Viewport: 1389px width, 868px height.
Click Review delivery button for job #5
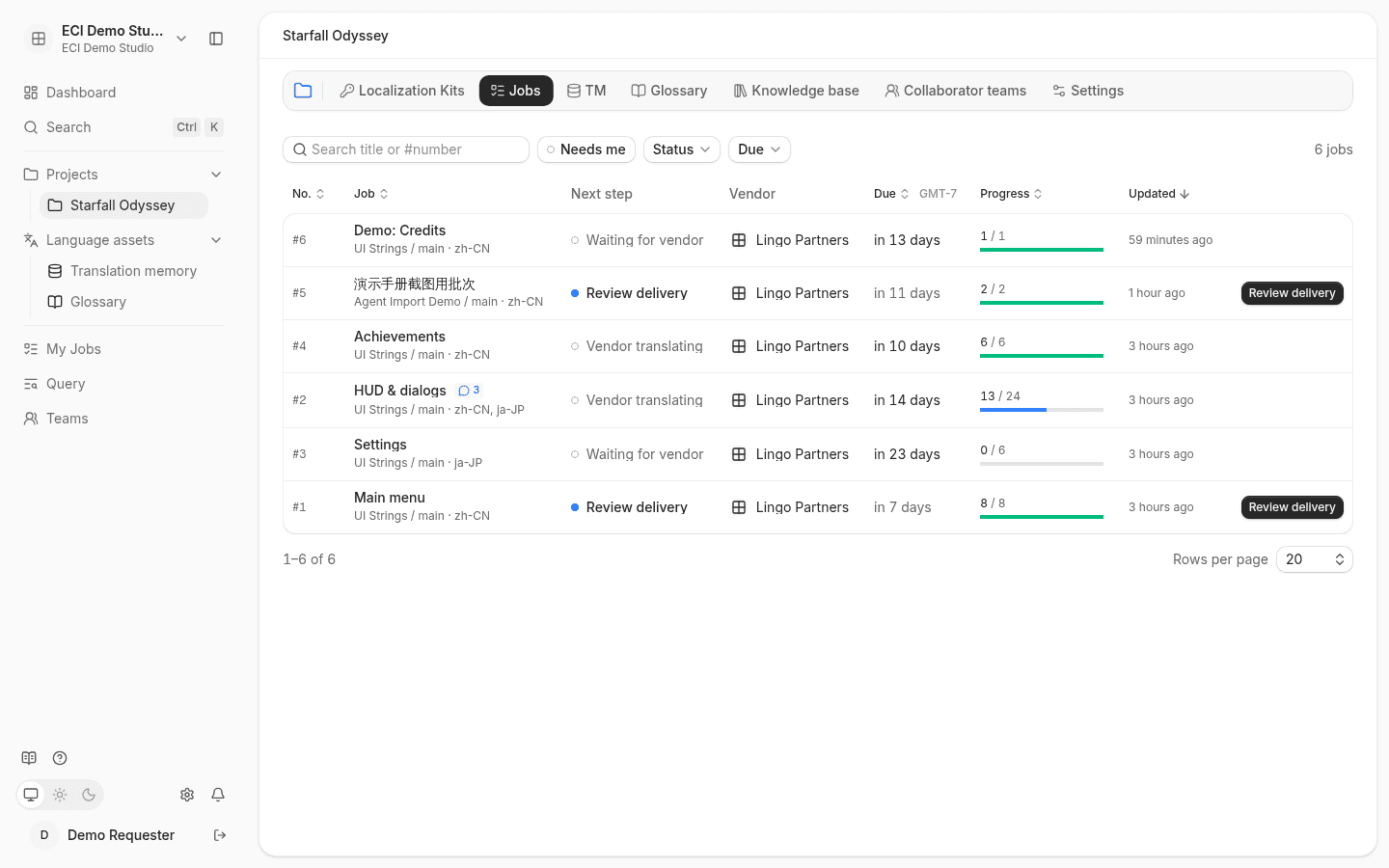(x=1292, y=293)
